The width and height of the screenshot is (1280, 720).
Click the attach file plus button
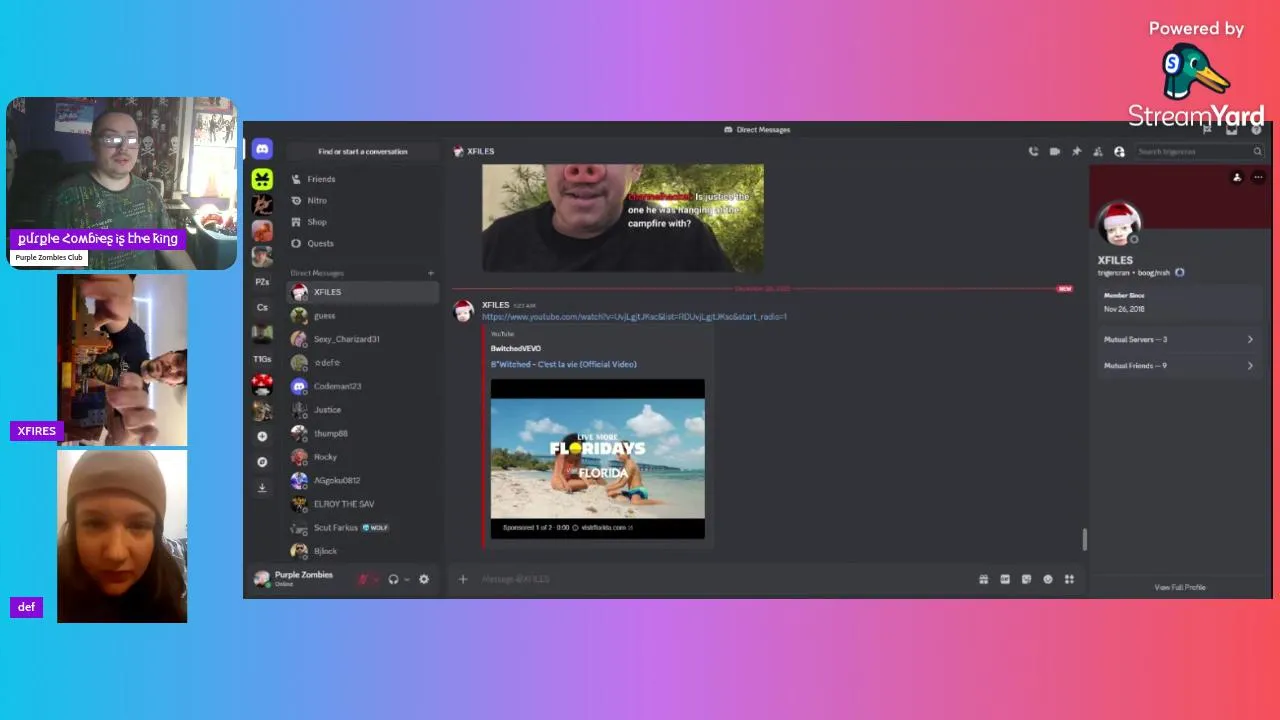[463, 579]
